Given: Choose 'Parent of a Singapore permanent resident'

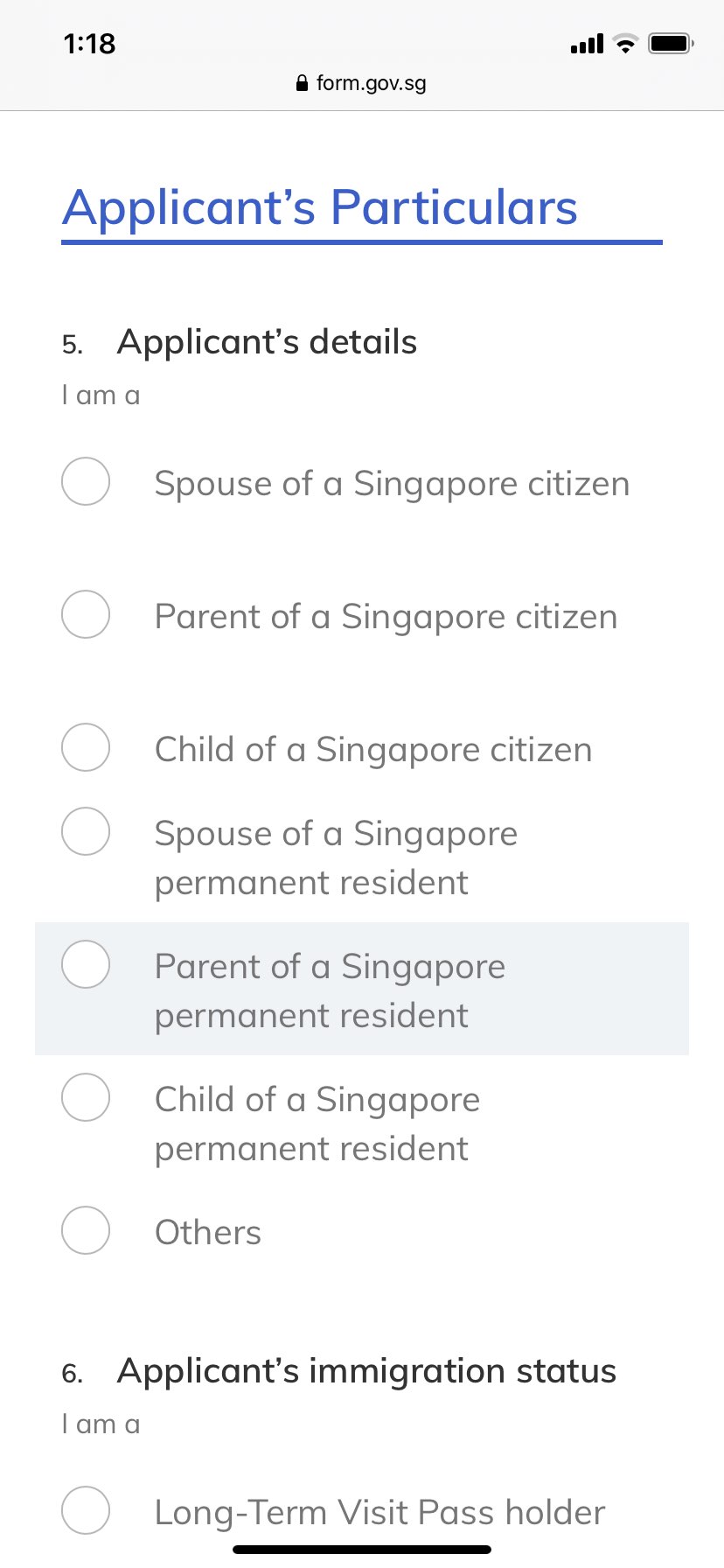Looking at the screenshot, I should (x=86, y=964).
